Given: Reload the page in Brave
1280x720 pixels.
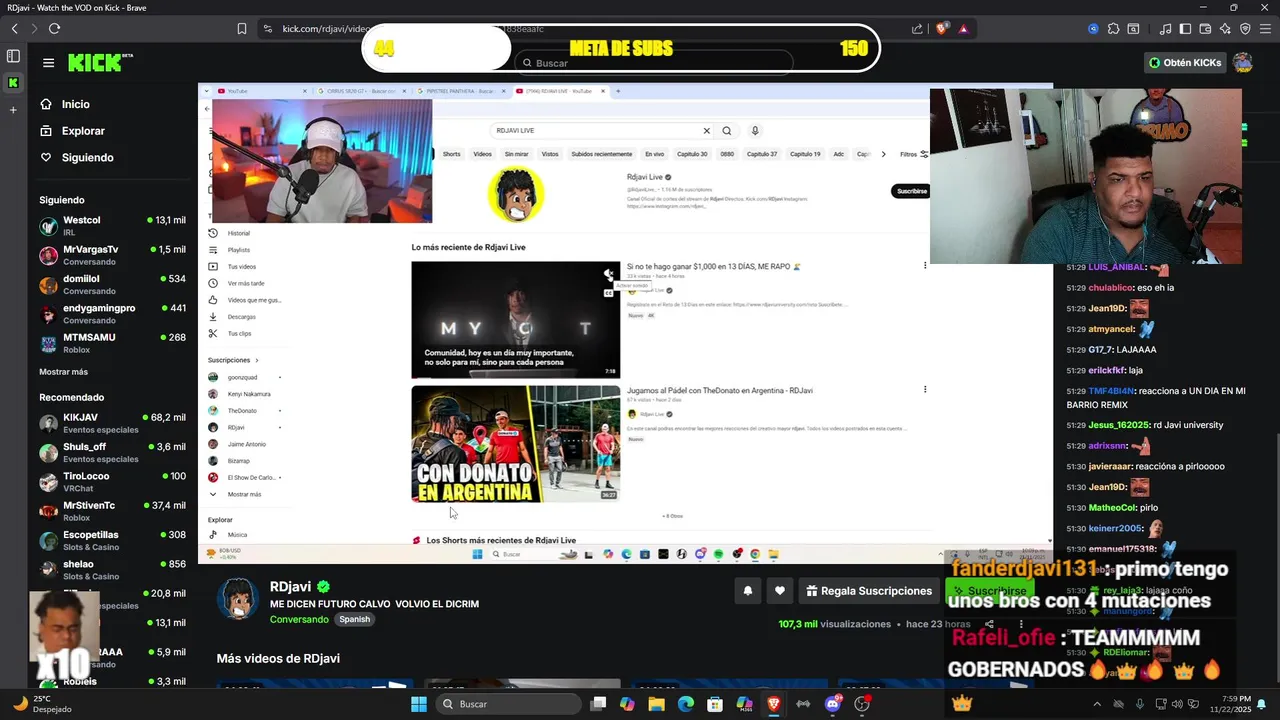Looking at the screenshot, I should (54, 29).
